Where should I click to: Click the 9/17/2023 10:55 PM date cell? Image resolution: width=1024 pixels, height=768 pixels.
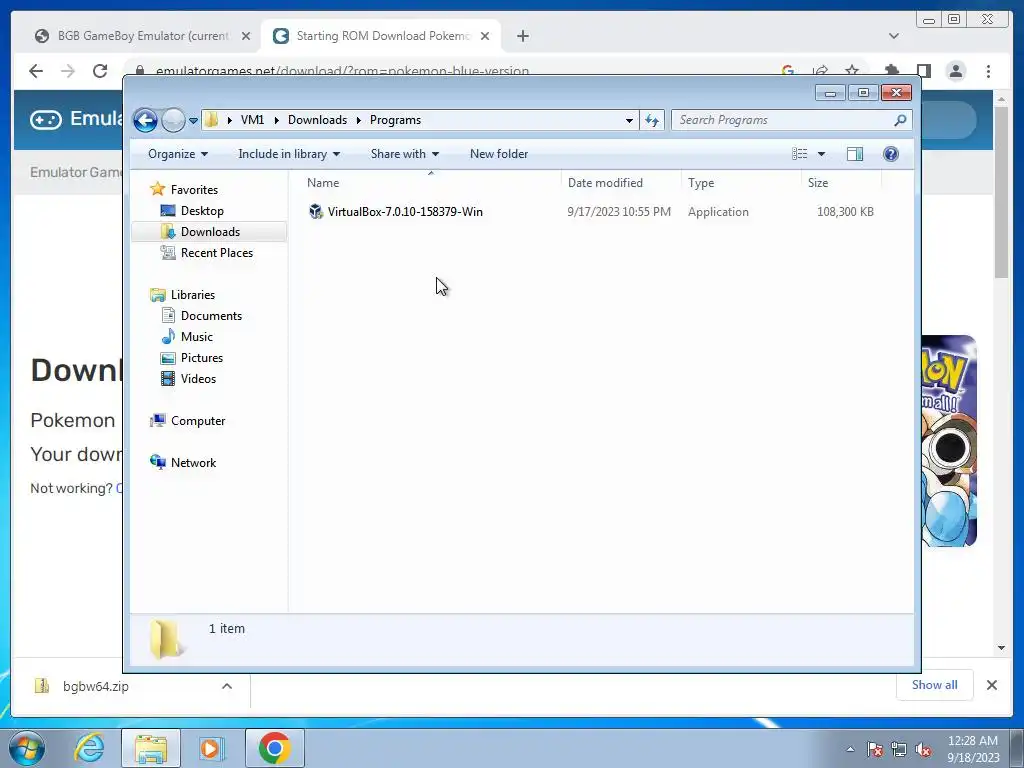pyautogui.click(x=618, y=212)
